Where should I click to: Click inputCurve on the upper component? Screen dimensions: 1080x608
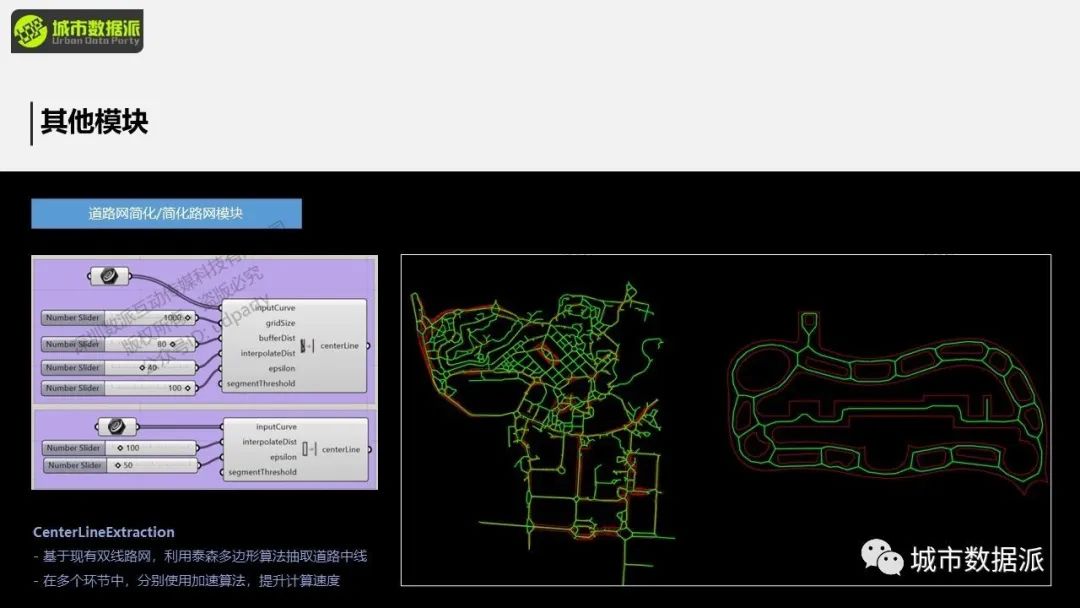[x=275, y=308]
